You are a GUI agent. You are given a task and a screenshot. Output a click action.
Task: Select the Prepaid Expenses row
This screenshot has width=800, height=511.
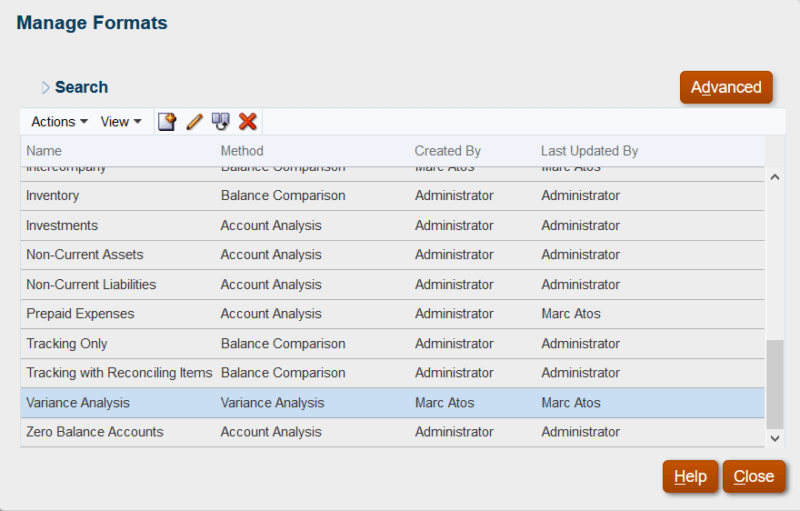80,314
